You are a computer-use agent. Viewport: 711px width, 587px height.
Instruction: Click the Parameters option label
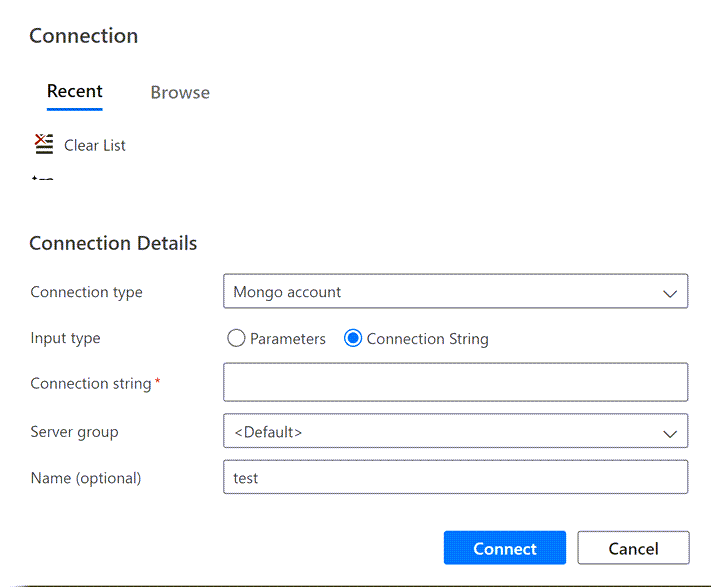pos(288,339)
